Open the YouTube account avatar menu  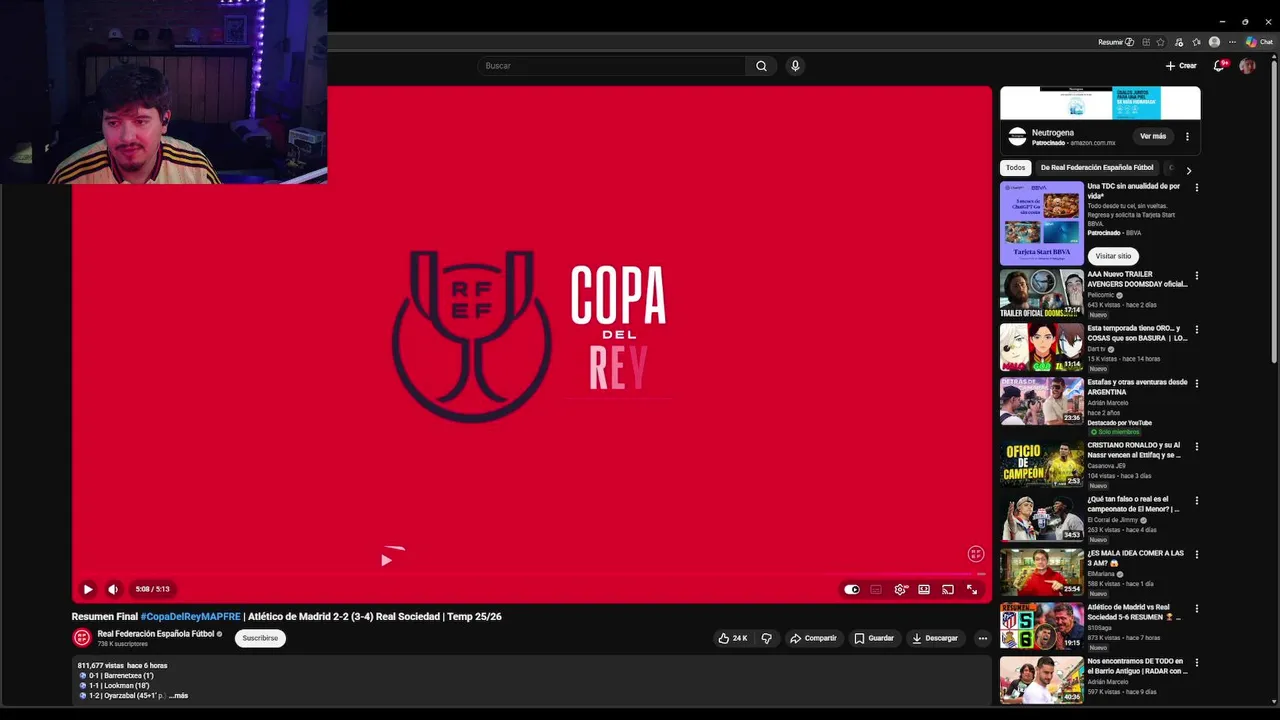point(1247,66)
